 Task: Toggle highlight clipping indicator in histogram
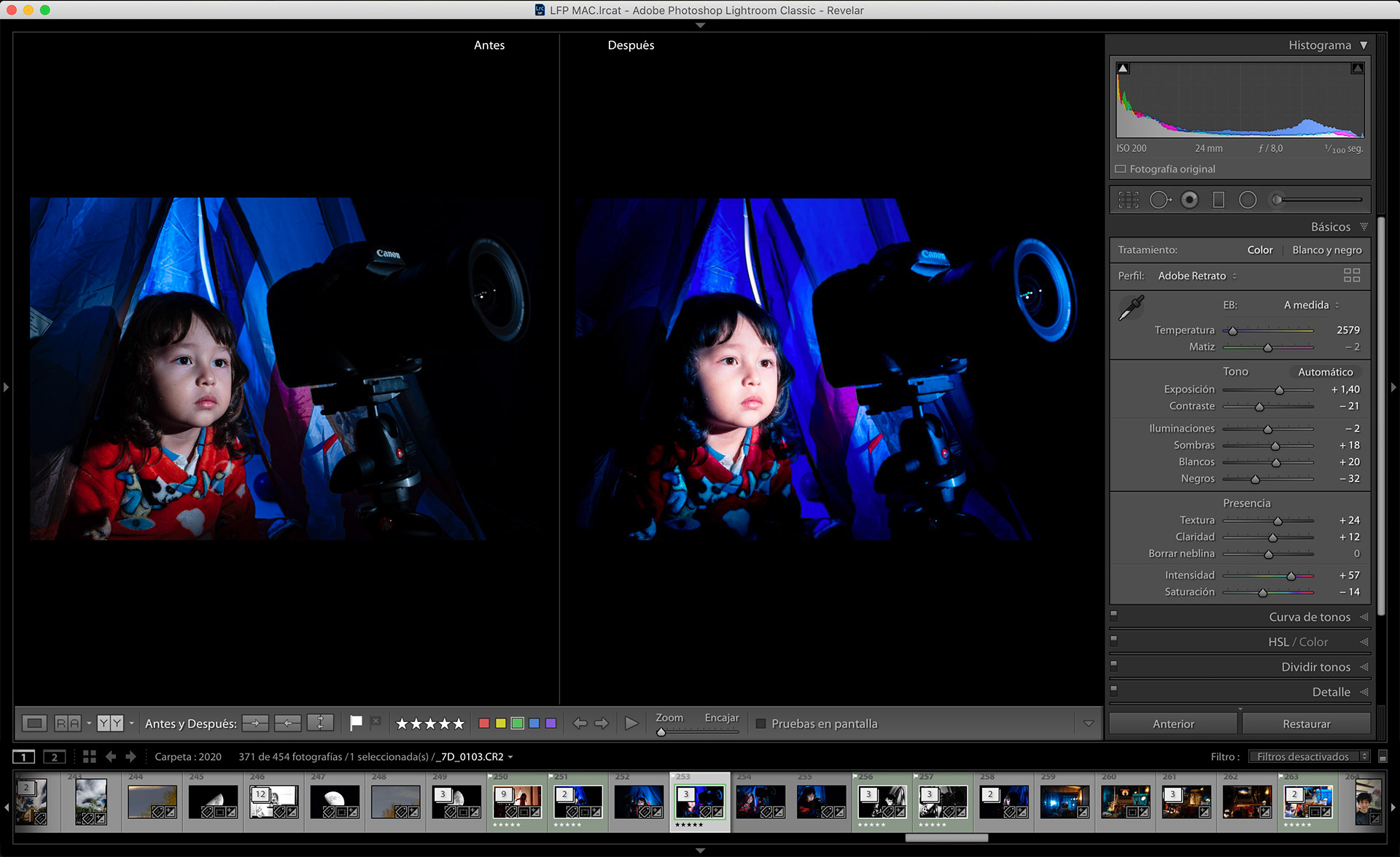1357,69
